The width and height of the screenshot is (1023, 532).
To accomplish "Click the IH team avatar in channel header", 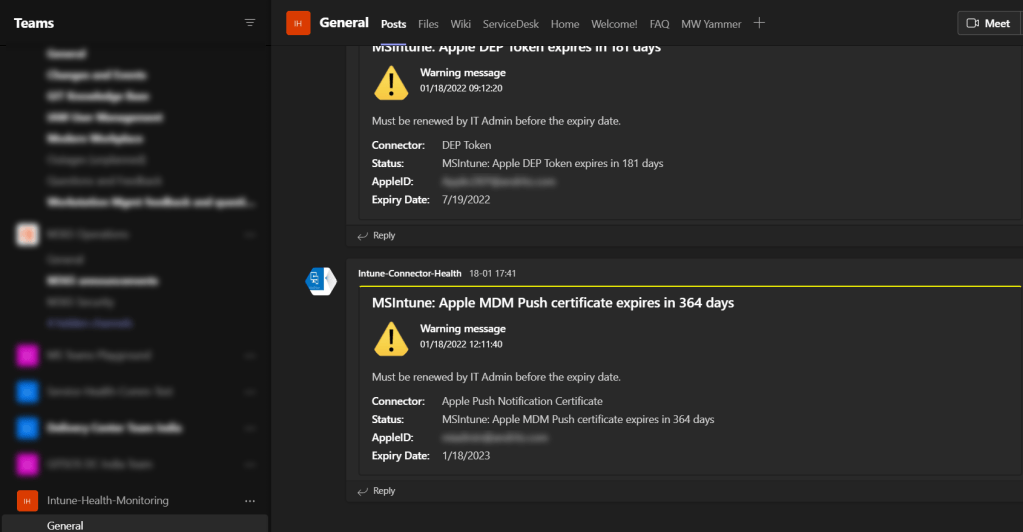I will pyautogui.click(x=298, y=23).
